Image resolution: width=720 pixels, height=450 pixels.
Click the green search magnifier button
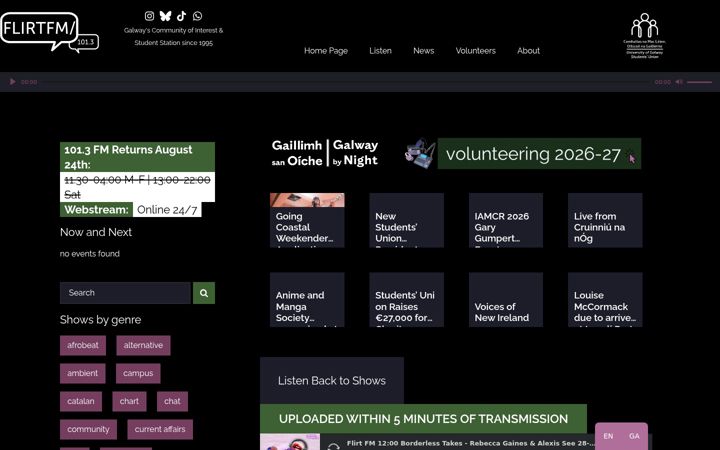(204, 293)
